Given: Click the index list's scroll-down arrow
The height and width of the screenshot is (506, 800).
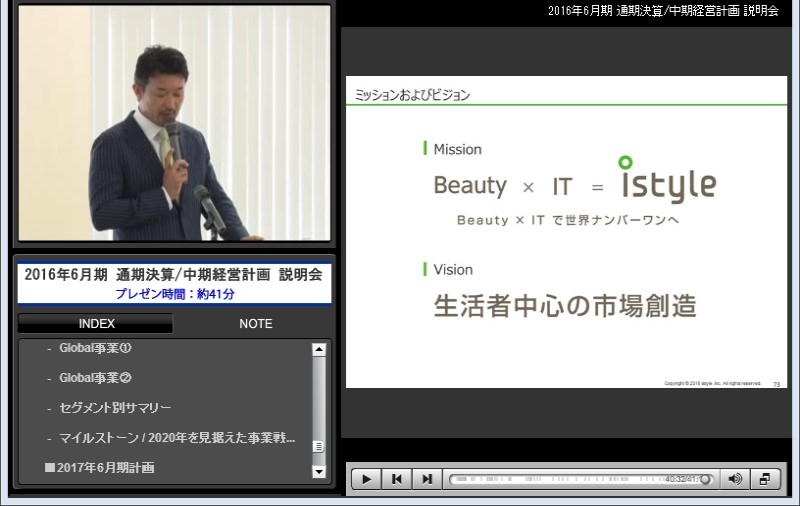Looking at the screenshot, I should (x=319, y=472).
